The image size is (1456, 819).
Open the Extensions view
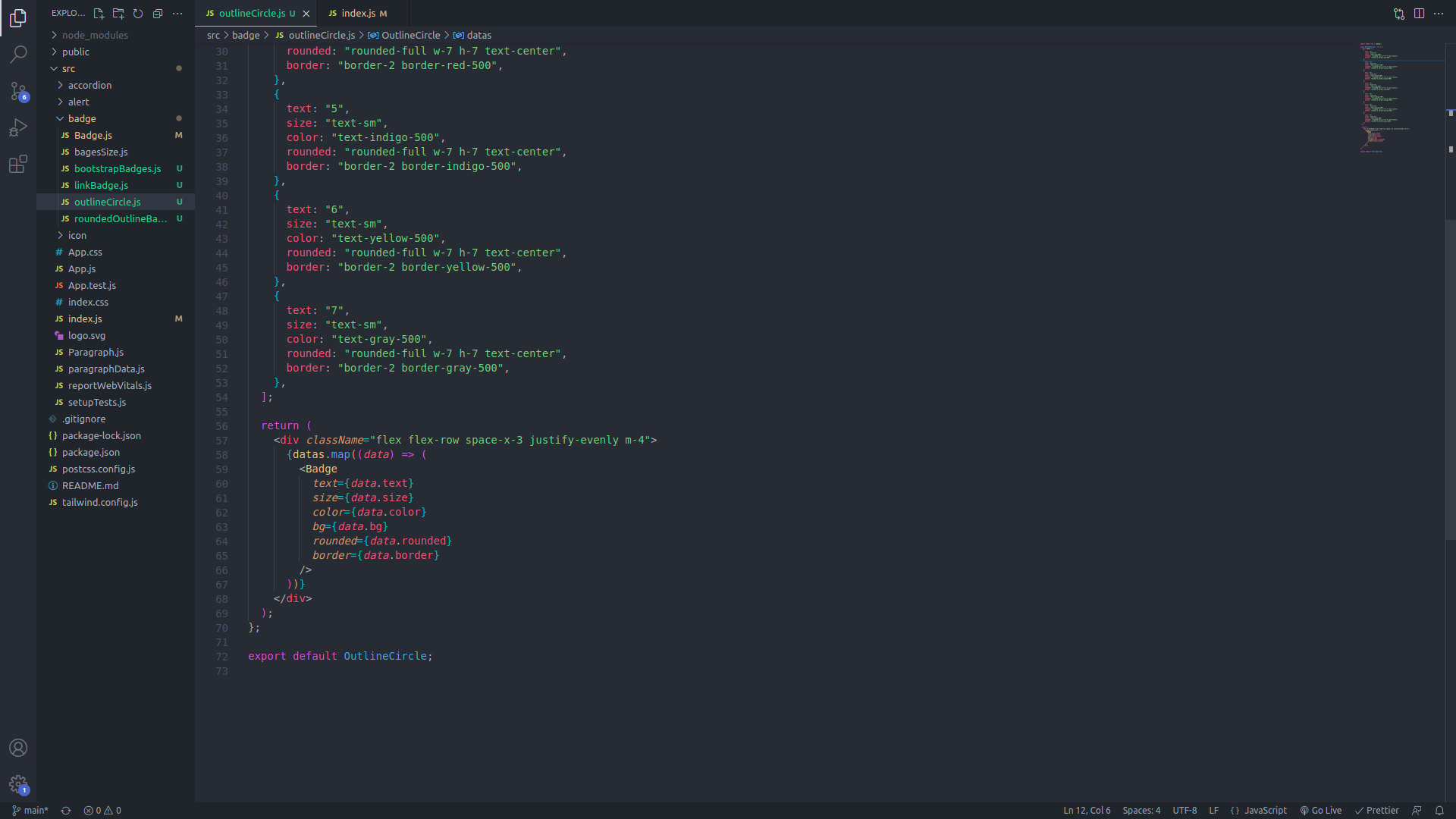[18, 164]
